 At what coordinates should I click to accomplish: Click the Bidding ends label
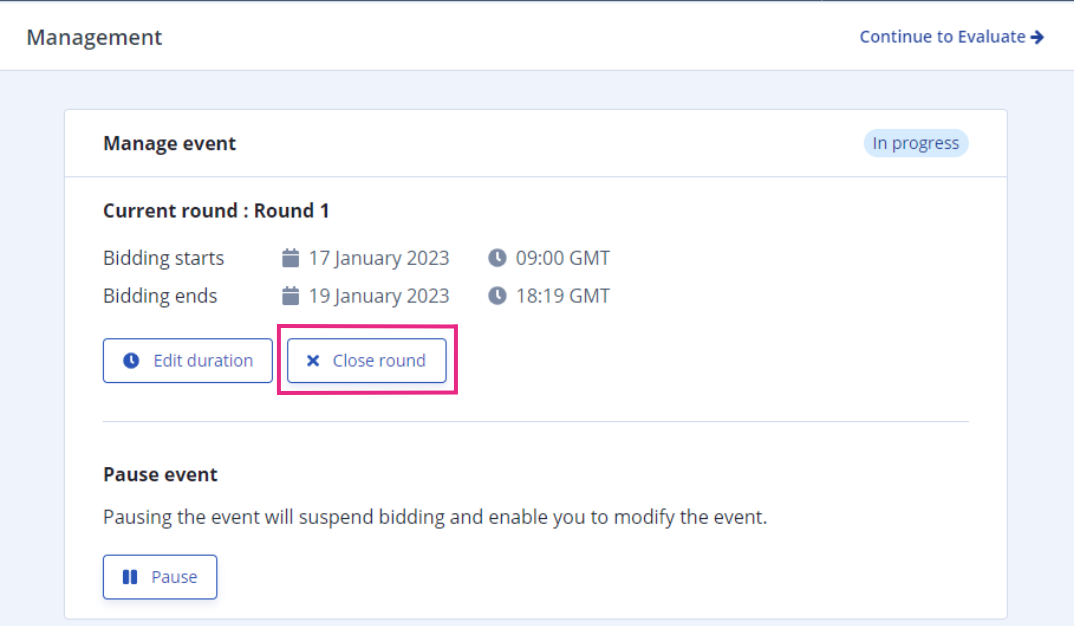pos(160,296)
